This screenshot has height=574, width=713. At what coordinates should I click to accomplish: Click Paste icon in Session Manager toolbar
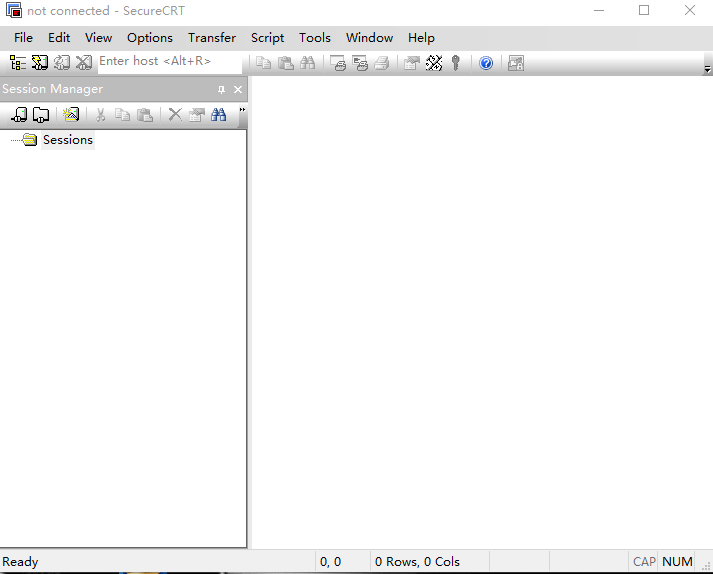point(145,115)
